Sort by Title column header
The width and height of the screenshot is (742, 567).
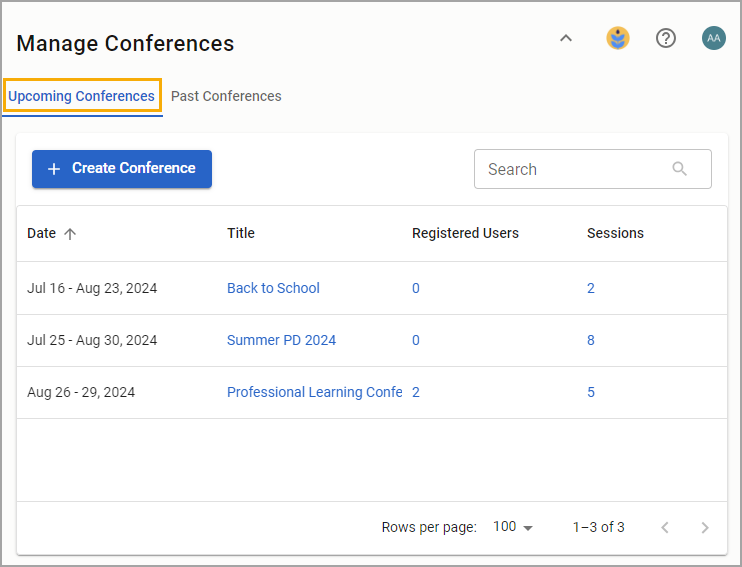click(241, 233)
